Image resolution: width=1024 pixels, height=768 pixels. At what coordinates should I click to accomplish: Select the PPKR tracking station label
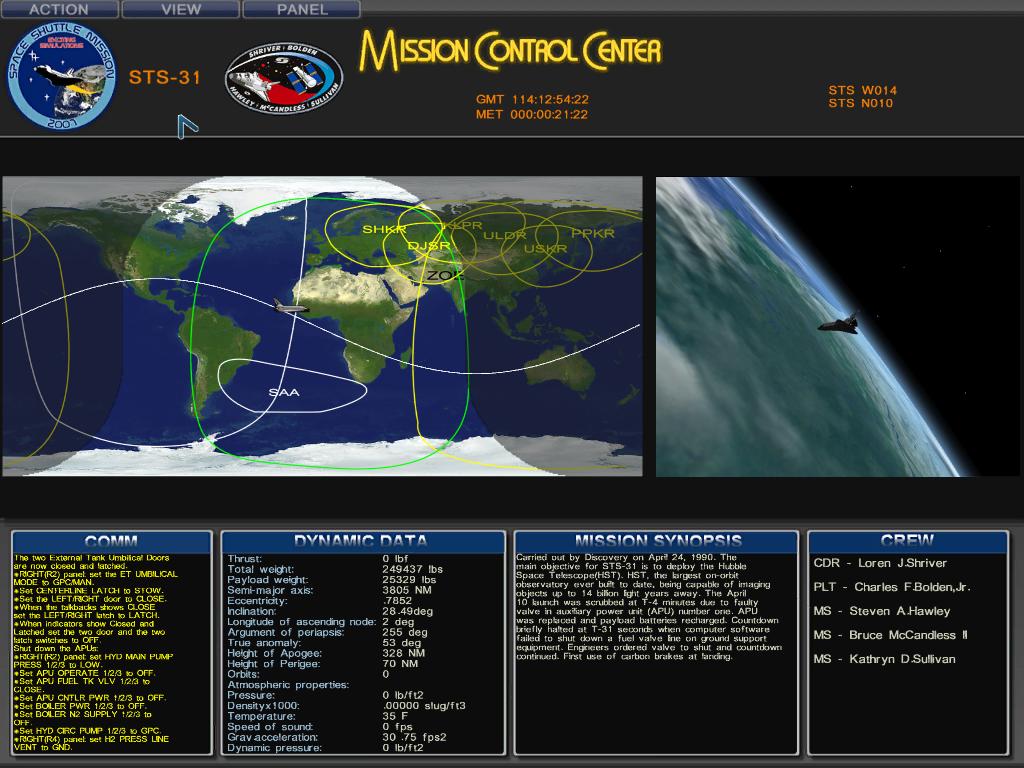pyautogui.click(x=592, y=233)
